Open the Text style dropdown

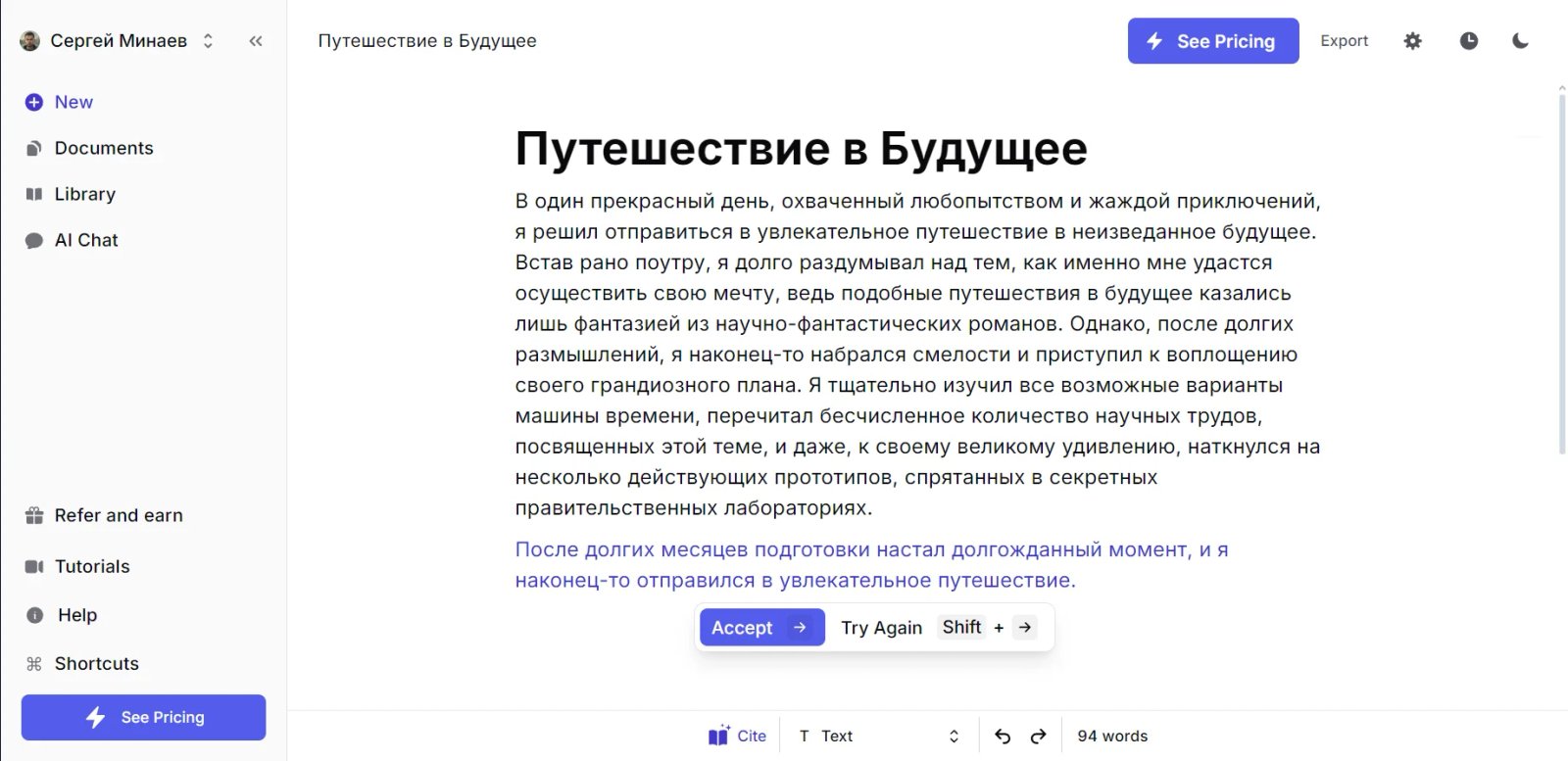(x=880, y=736)
